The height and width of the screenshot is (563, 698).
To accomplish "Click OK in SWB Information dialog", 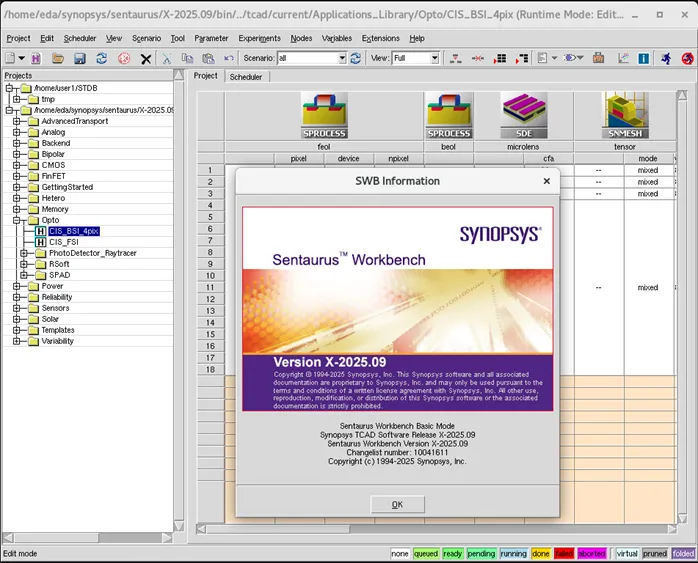I will tap(397, 504).
